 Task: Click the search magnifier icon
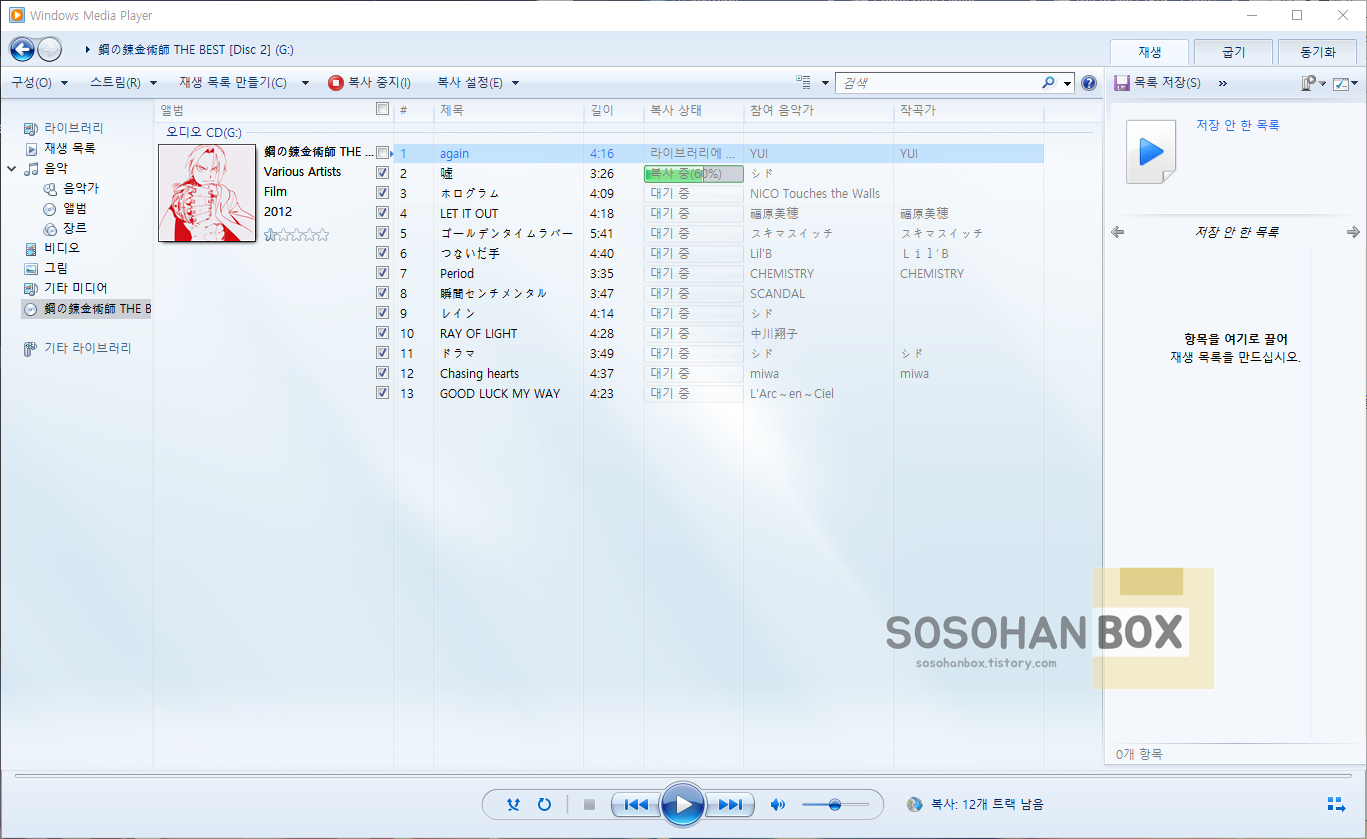1048,83
